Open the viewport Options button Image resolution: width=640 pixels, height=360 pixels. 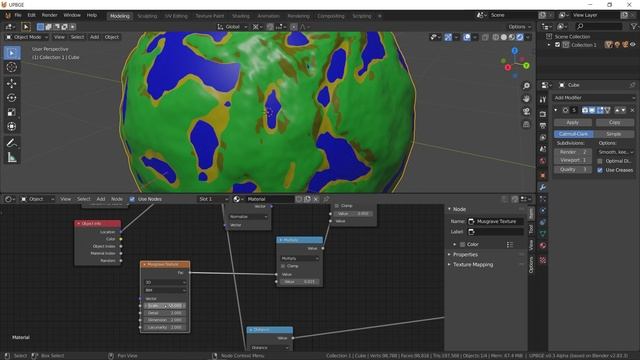tap(519, 27)
